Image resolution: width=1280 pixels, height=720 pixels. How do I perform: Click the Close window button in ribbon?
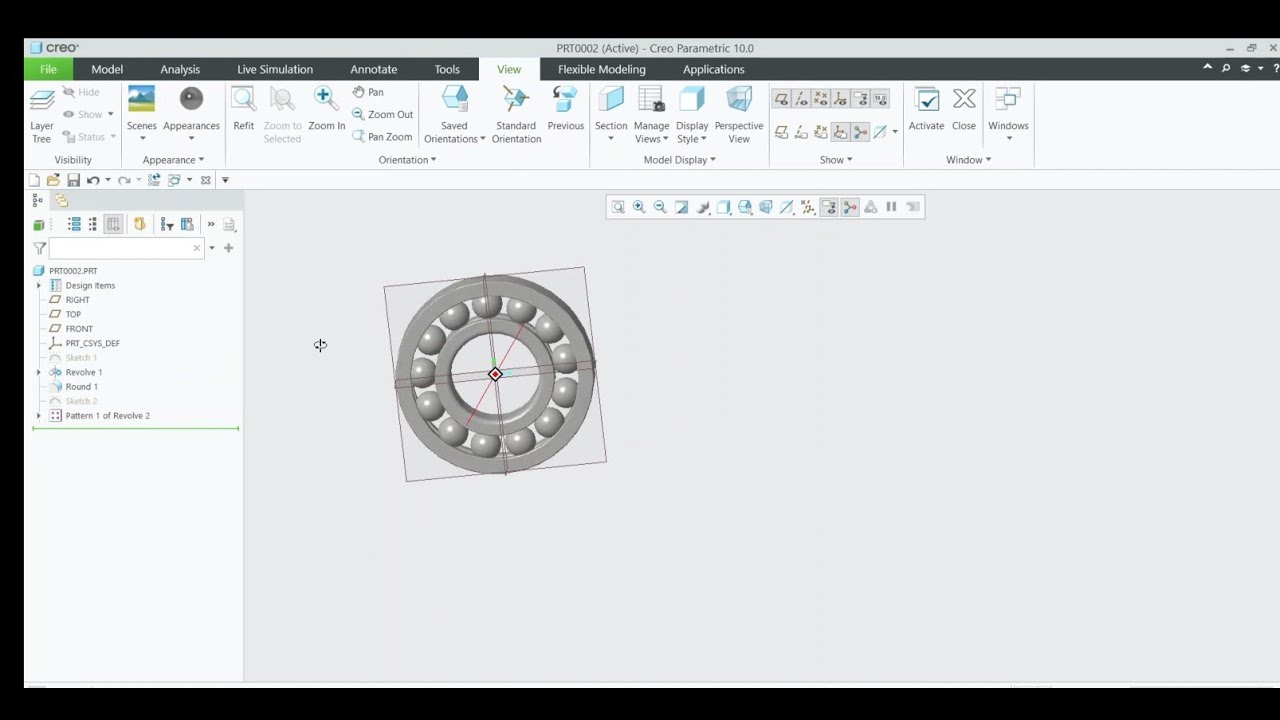(964, 109)
